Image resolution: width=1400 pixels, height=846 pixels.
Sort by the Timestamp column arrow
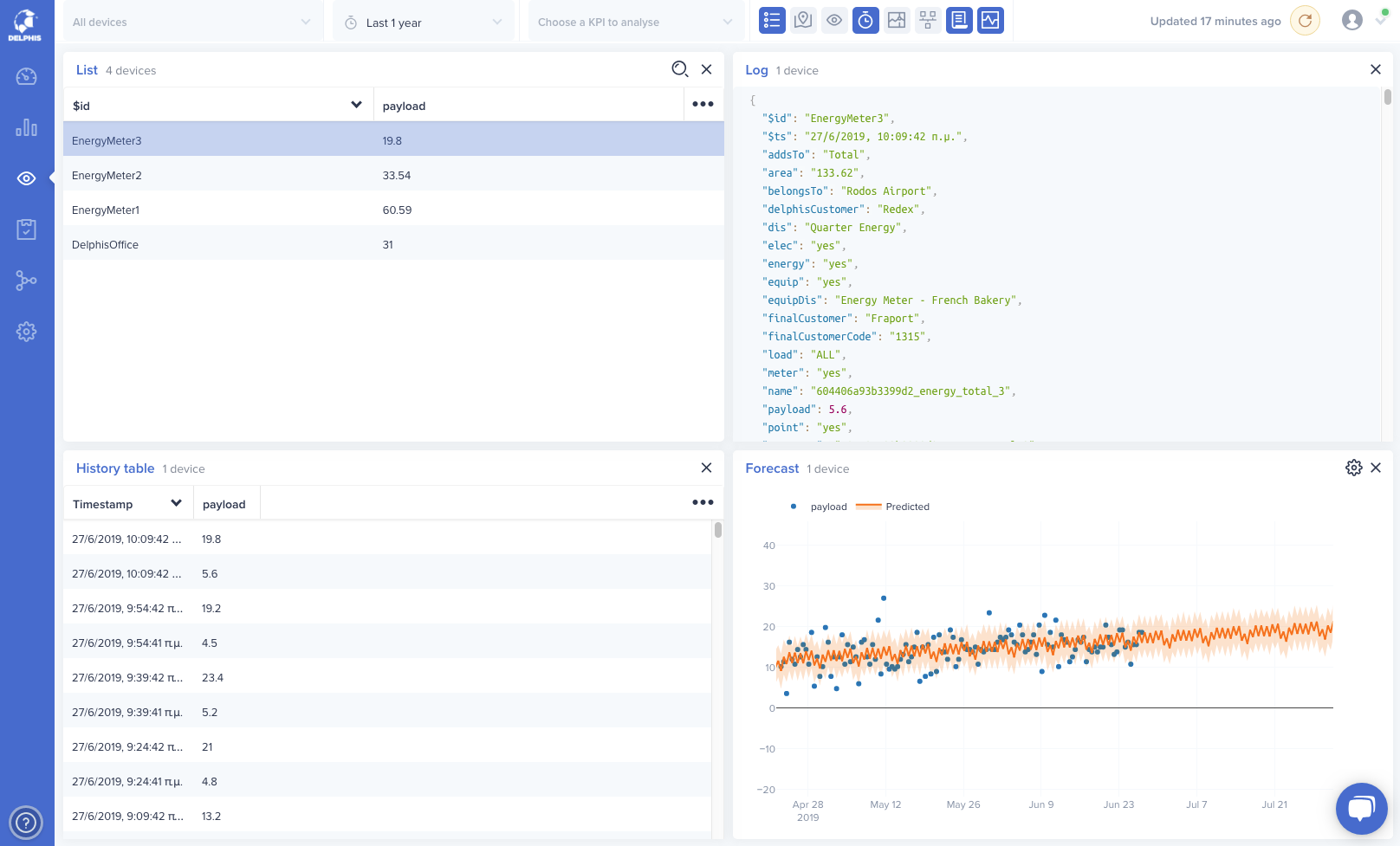pos(176,503)
